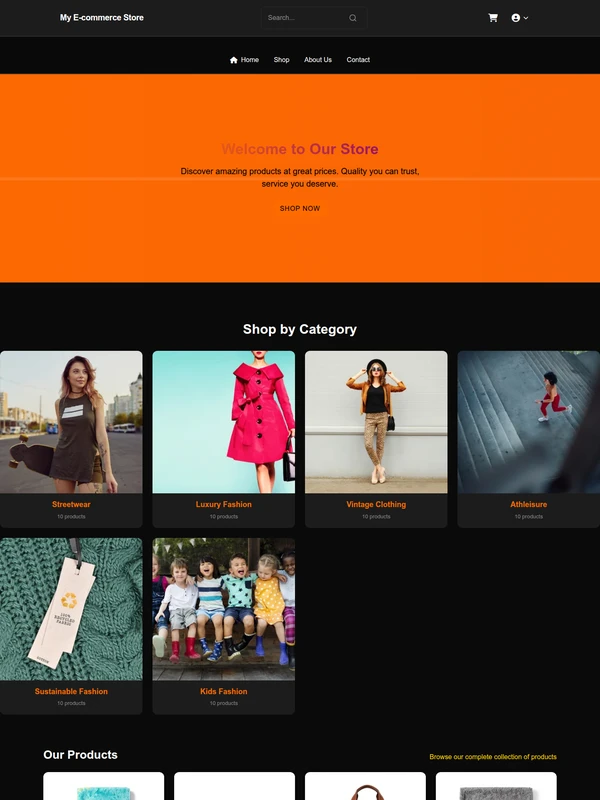Click the Streetwear category title
Screen dimensions: 600x800
pyautogui.click(x=71, y=505)
